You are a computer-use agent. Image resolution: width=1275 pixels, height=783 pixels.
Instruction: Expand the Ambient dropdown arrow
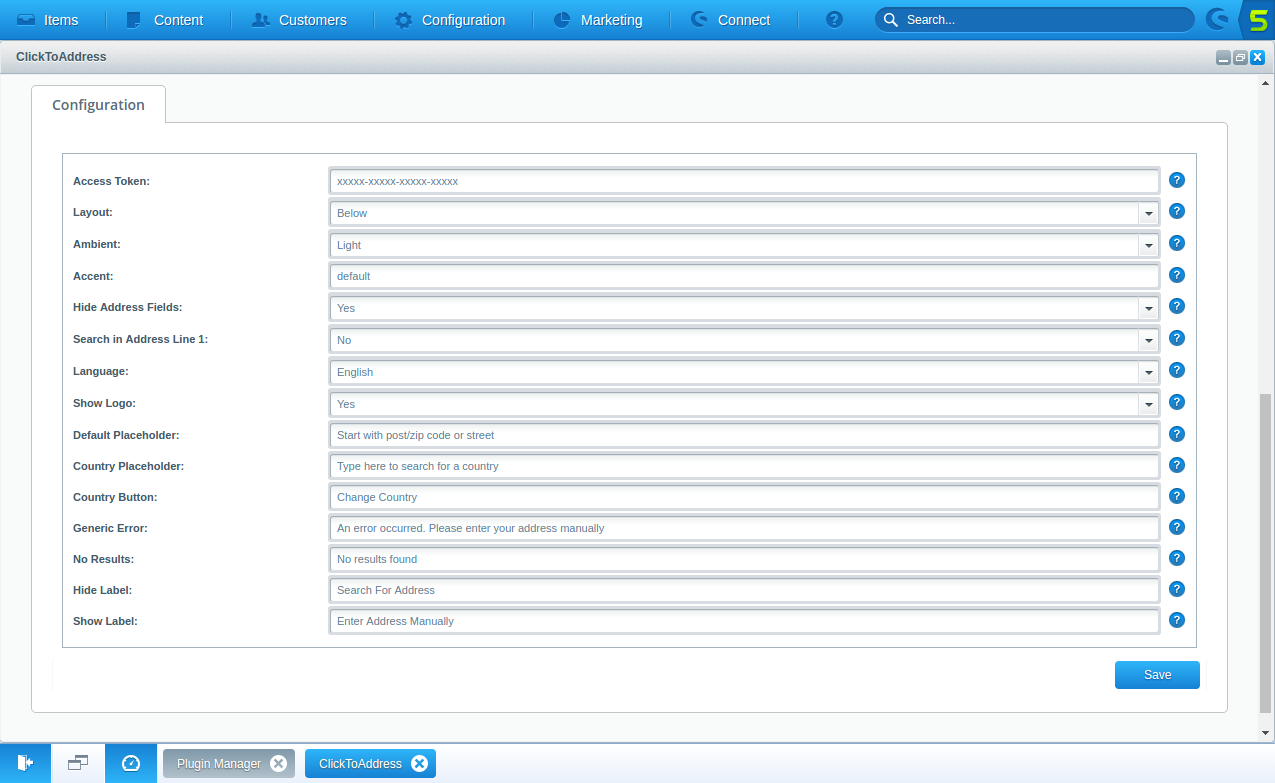(1148, 245)
